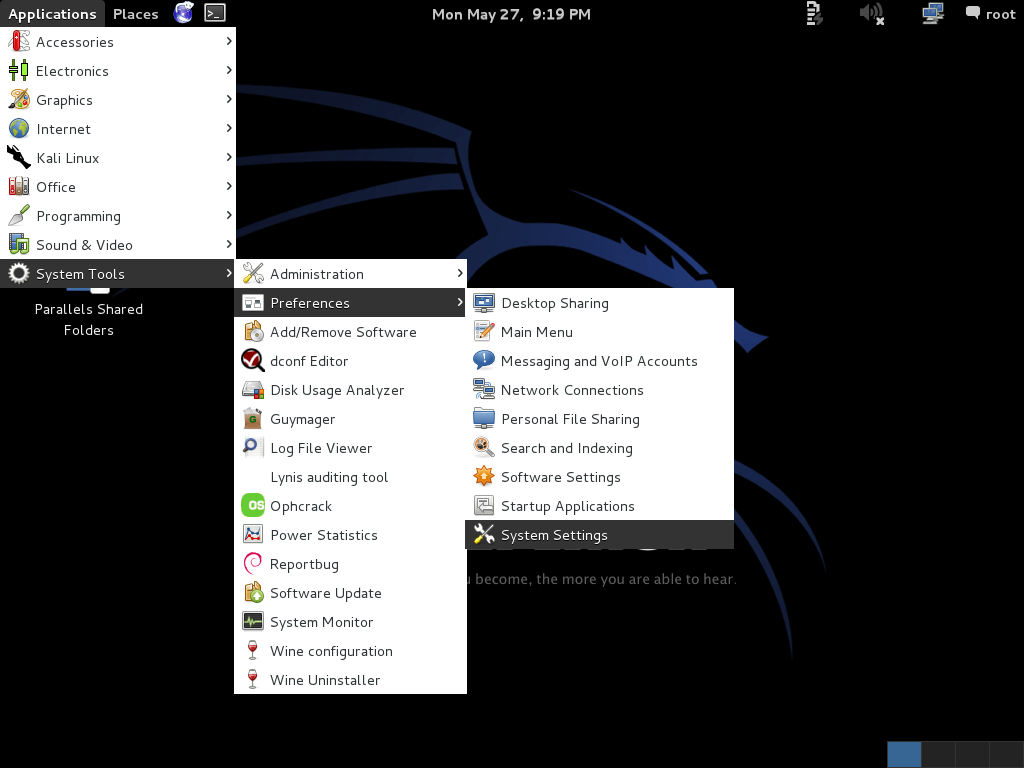Click the Power Statistics chart icon
The height and width of the screenshot is (768, 1024).
point(253,535)
